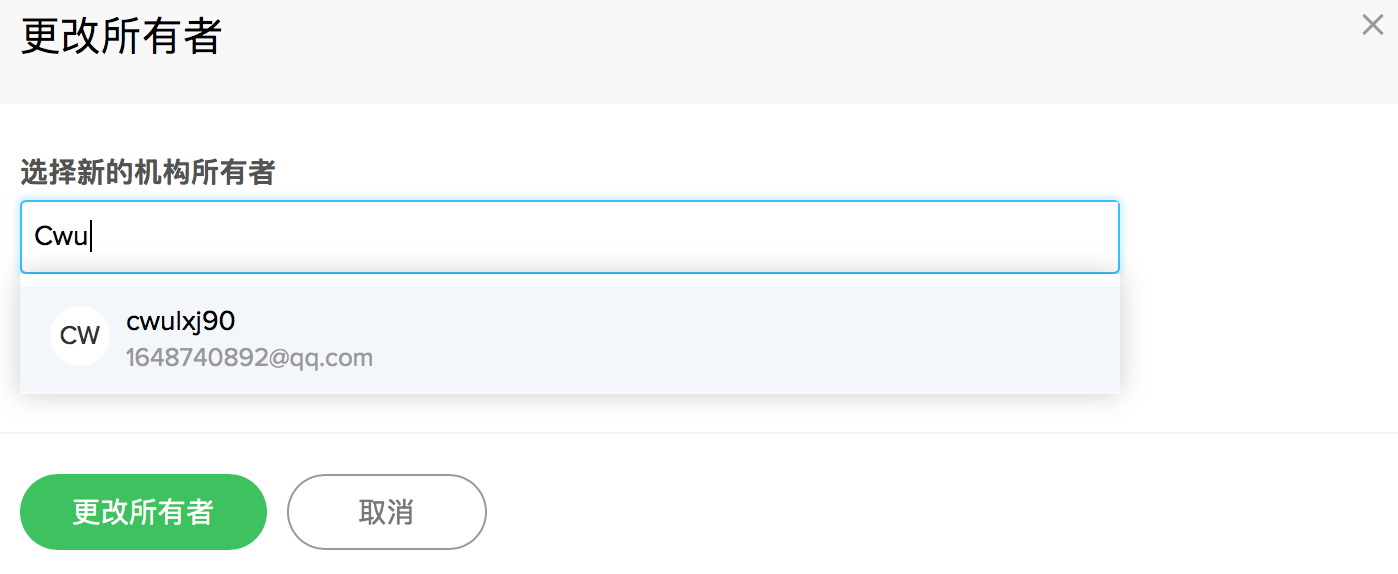Click the round initials badge CW
Viewport: 1398px width, 574px height.
click(x=80, y=336)
